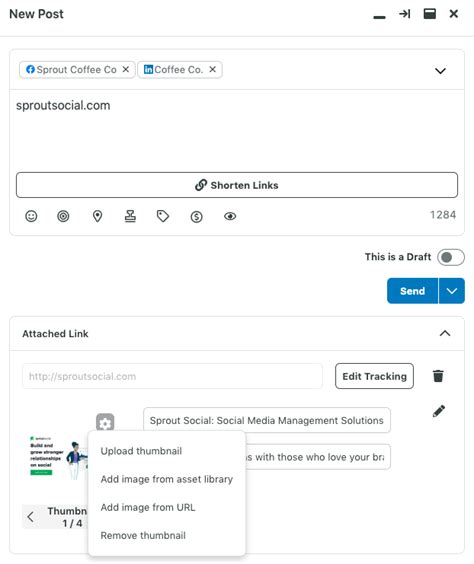The image size is (474, 564).
Task: Click the dollar sign boost icon
Action: (196, 217)
